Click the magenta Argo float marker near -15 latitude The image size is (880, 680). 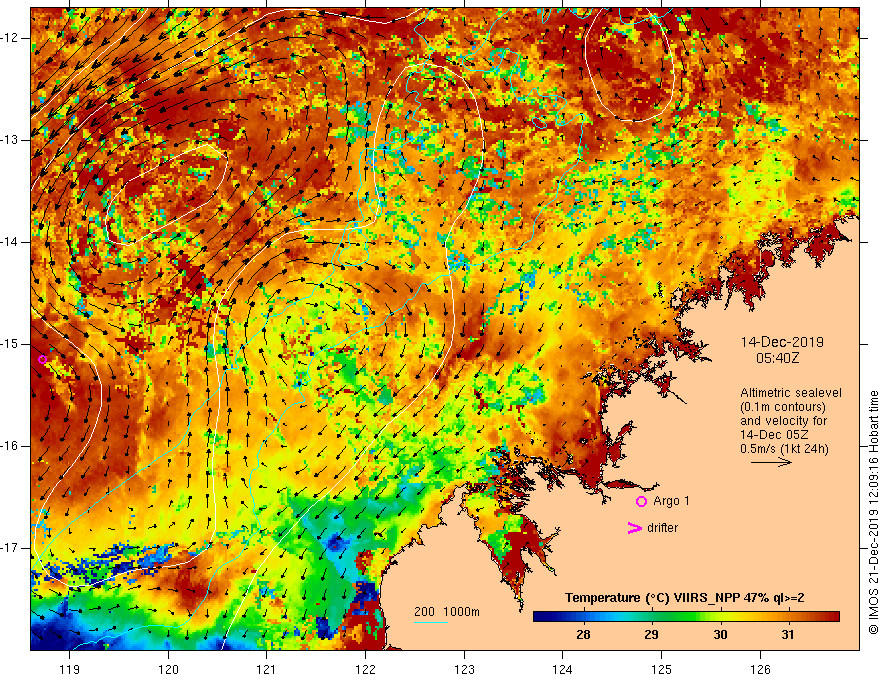pyautogui.click(x=42, y=359)
